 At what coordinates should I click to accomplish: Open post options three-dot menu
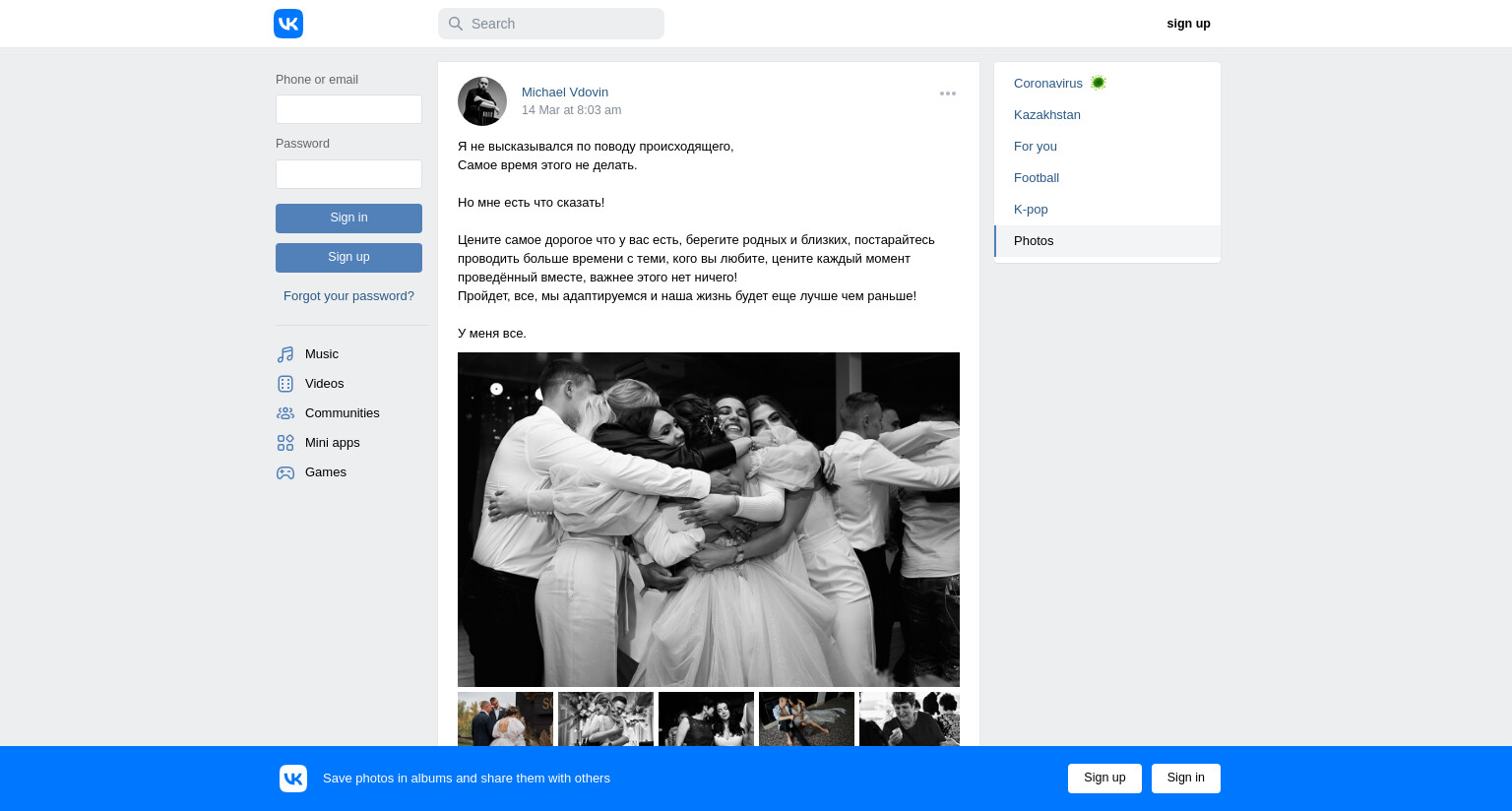coord(948,94)
